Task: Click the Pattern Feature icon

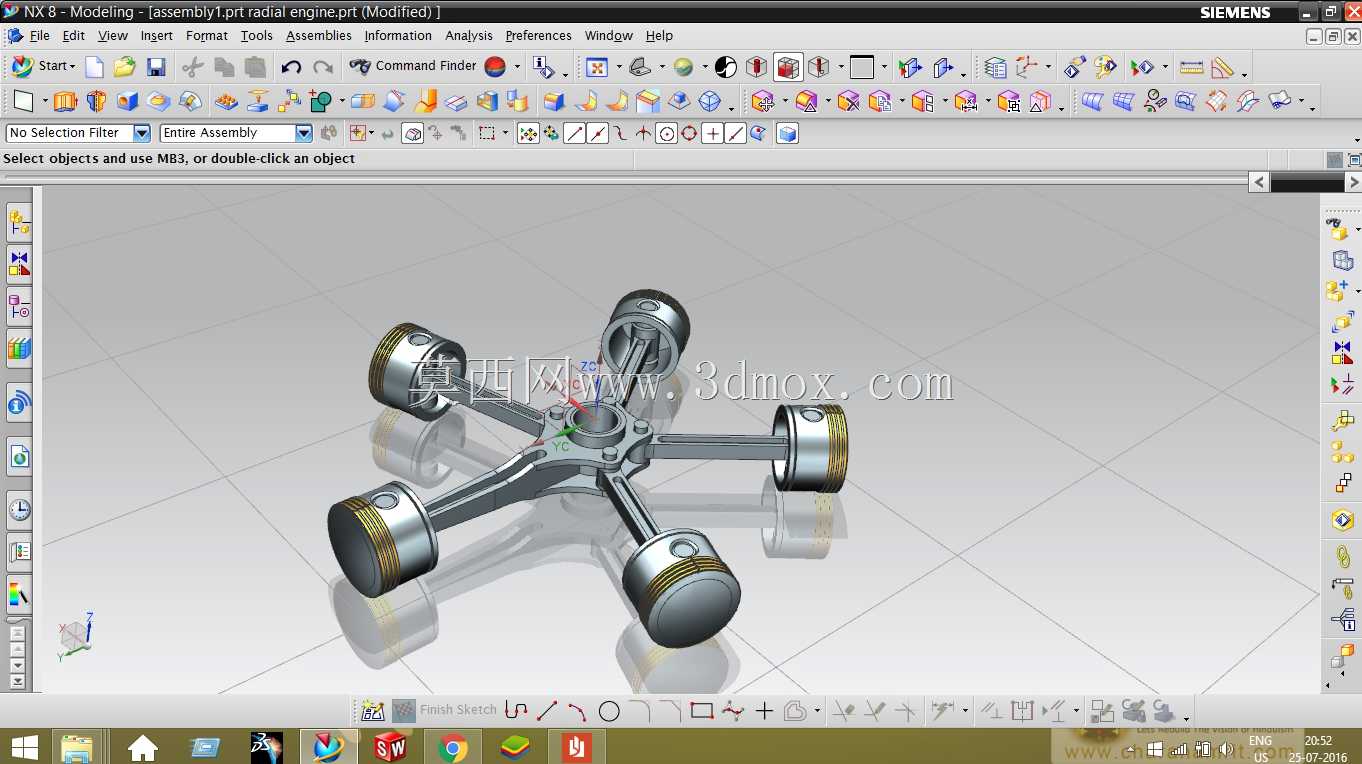Action: [x=227, y=101]
